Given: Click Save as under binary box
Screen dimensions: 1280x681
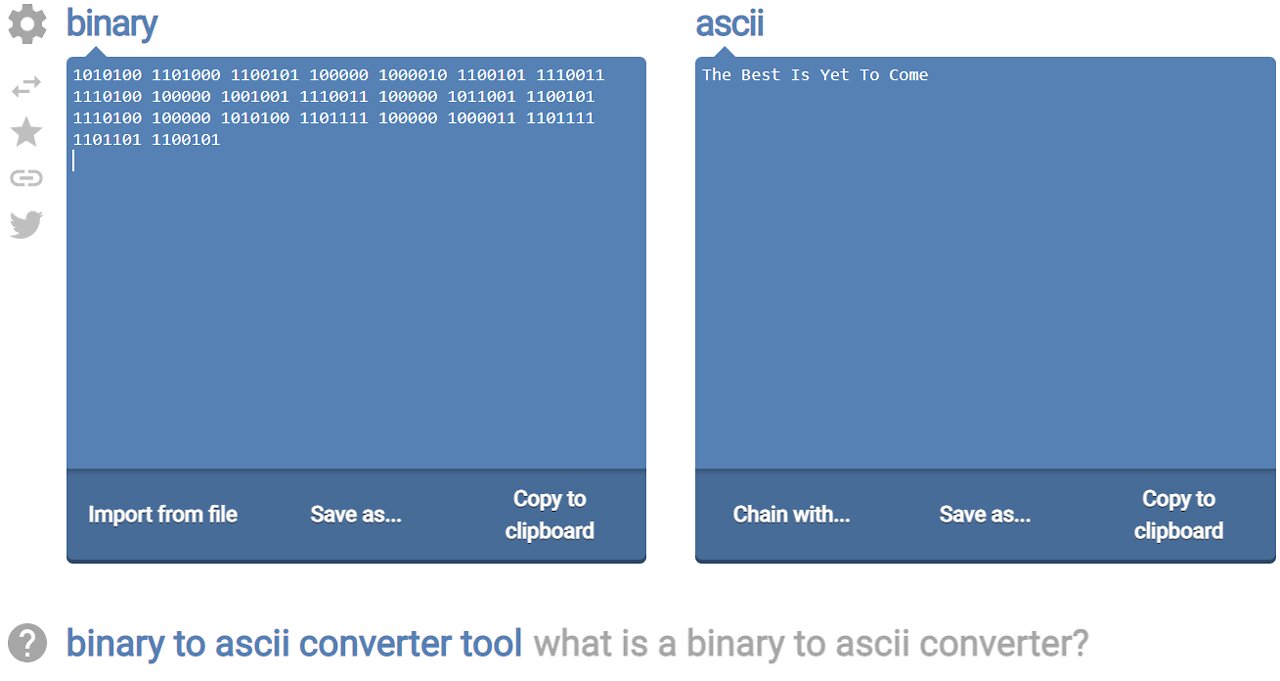Looking at the screenshot, I should coord(356,514).
